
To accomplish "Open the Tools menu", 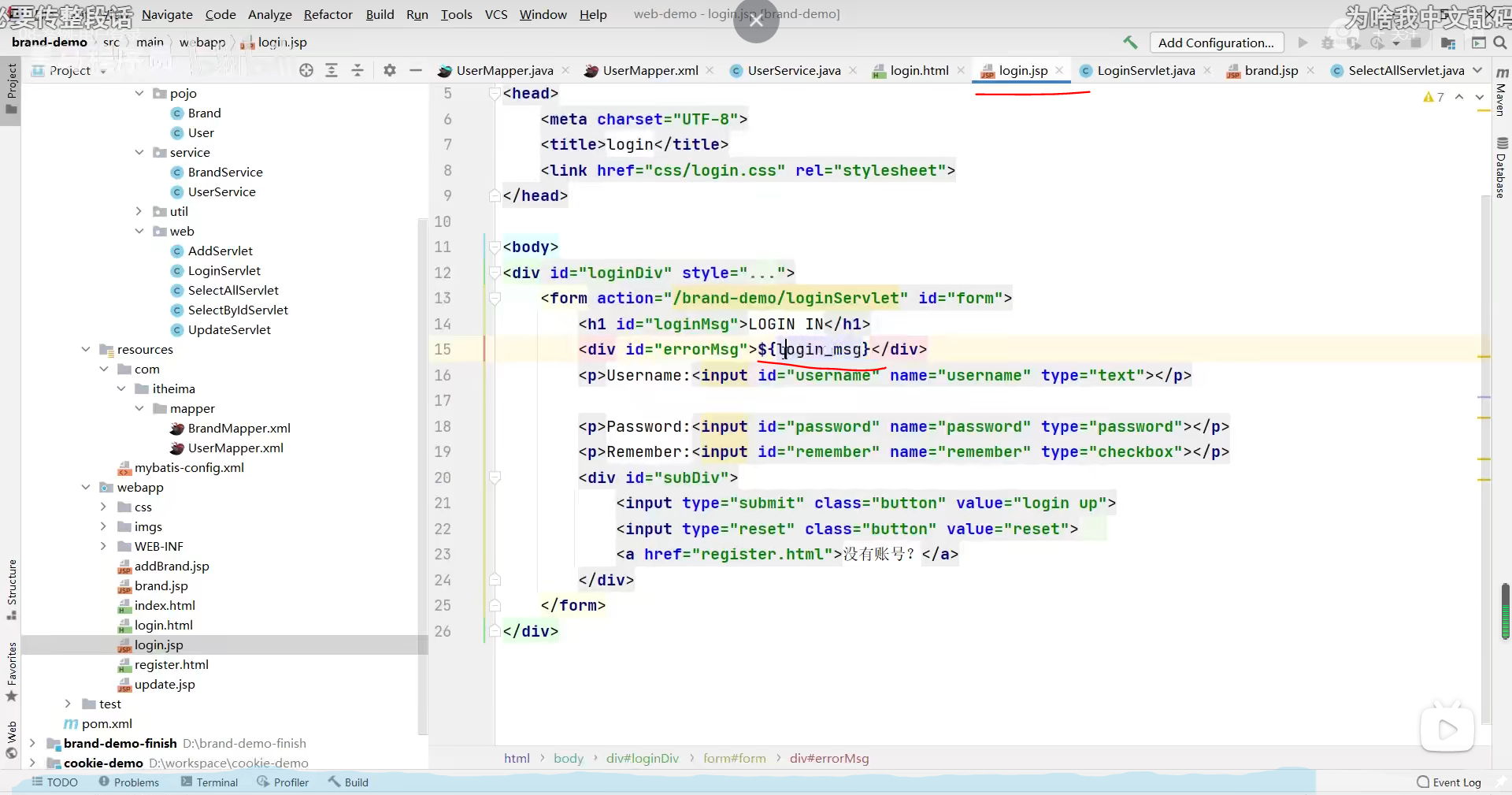I will (x=457, y=14).
